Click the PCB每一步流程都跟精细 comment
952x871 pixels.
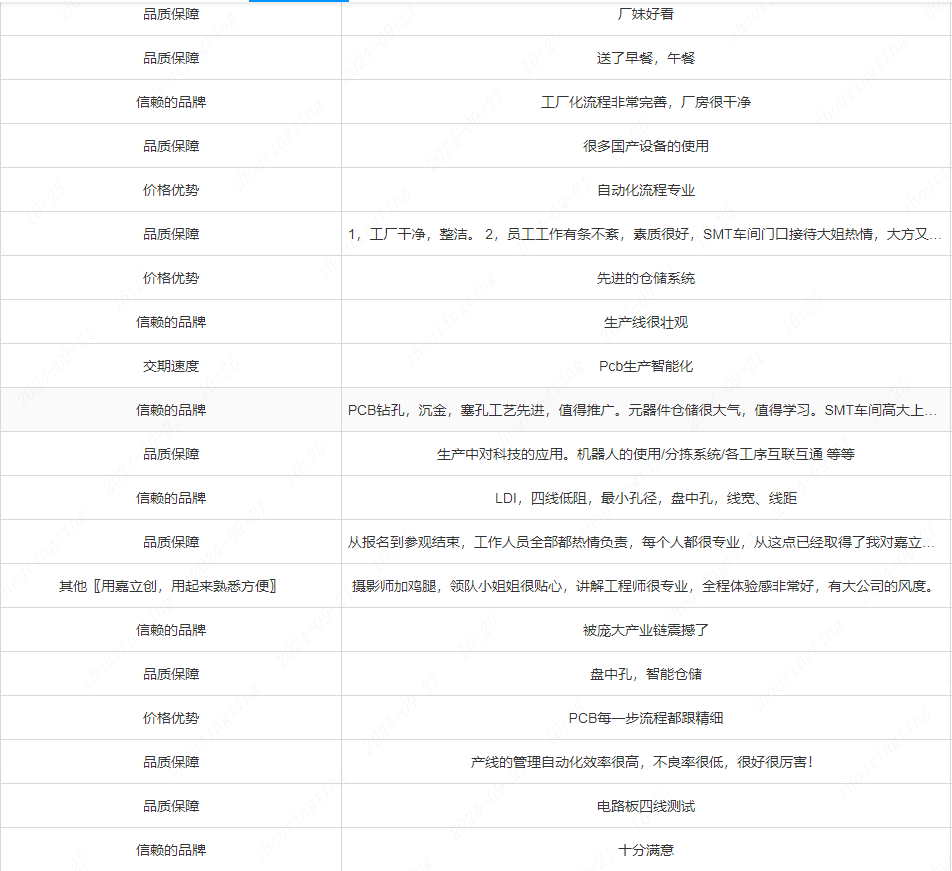click(x=645, y=718)
